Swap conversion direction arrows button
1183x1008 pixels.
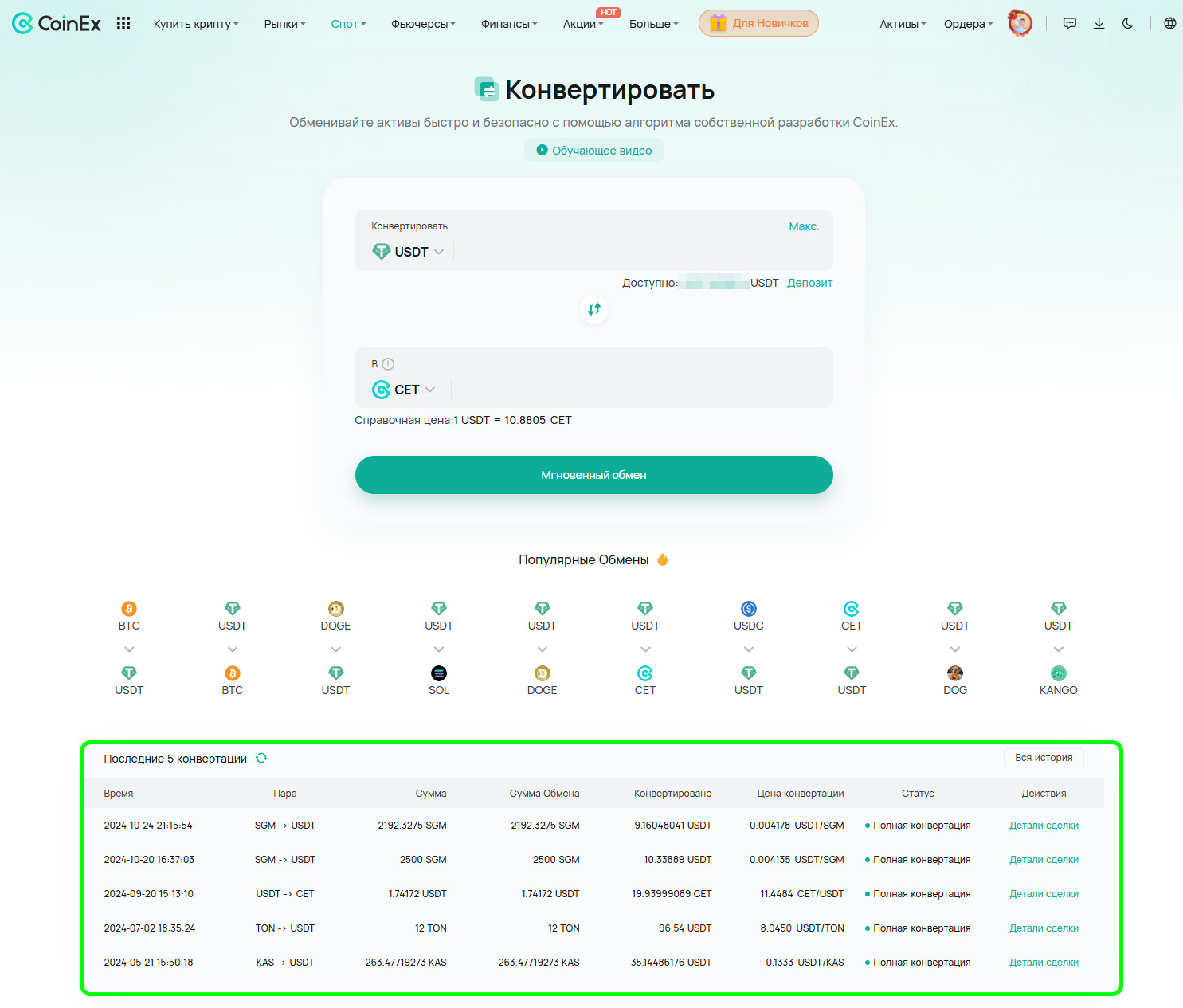pos(594,309)
